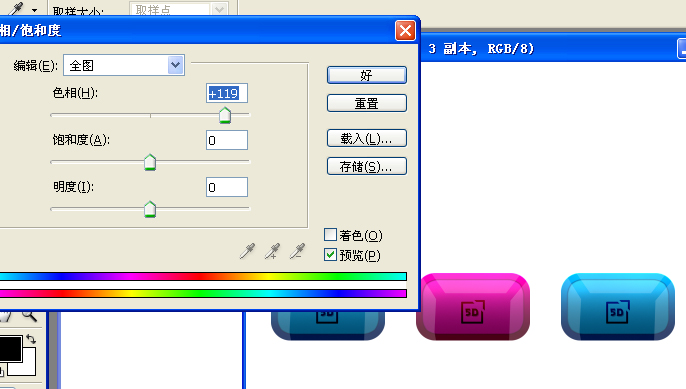Select the plain eyedropper in Hue/Saturation dialog
Image resolution: width=686 pixels, height=389 pixels.
click(248, 252)
